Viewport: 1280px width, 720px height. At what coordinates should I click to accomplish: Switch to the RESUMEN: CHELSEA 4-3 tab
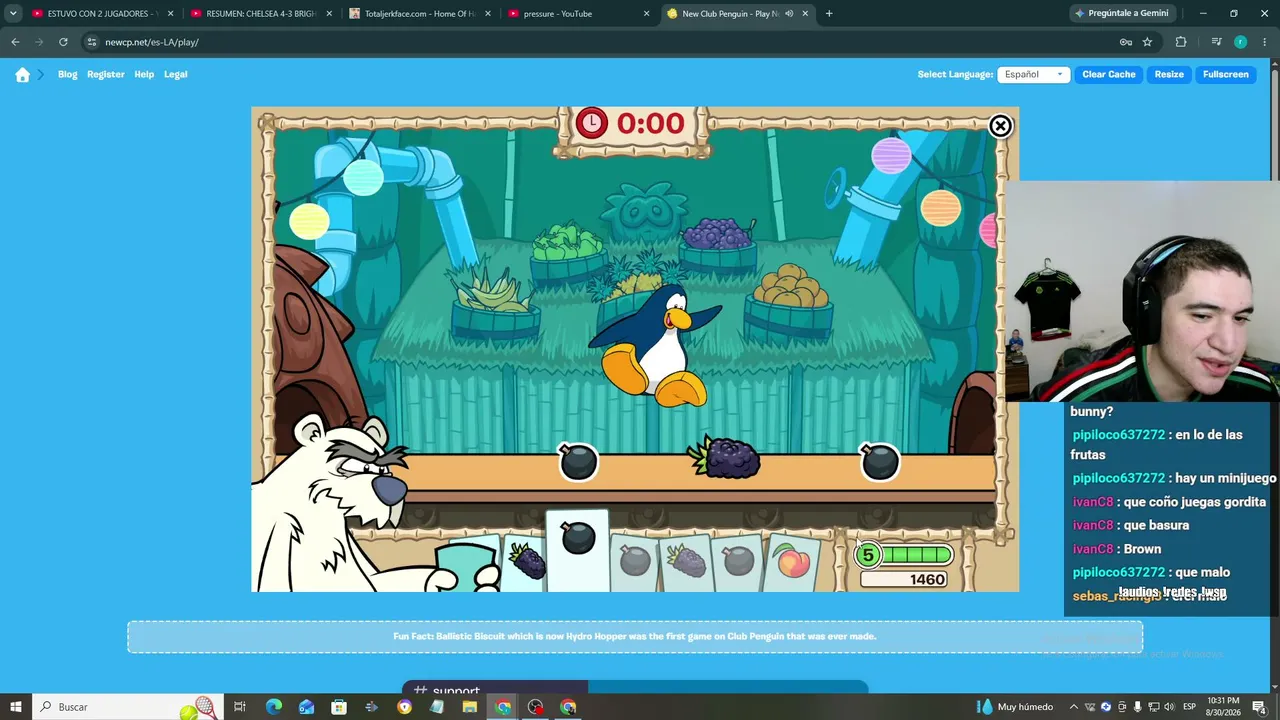(260, 14)
